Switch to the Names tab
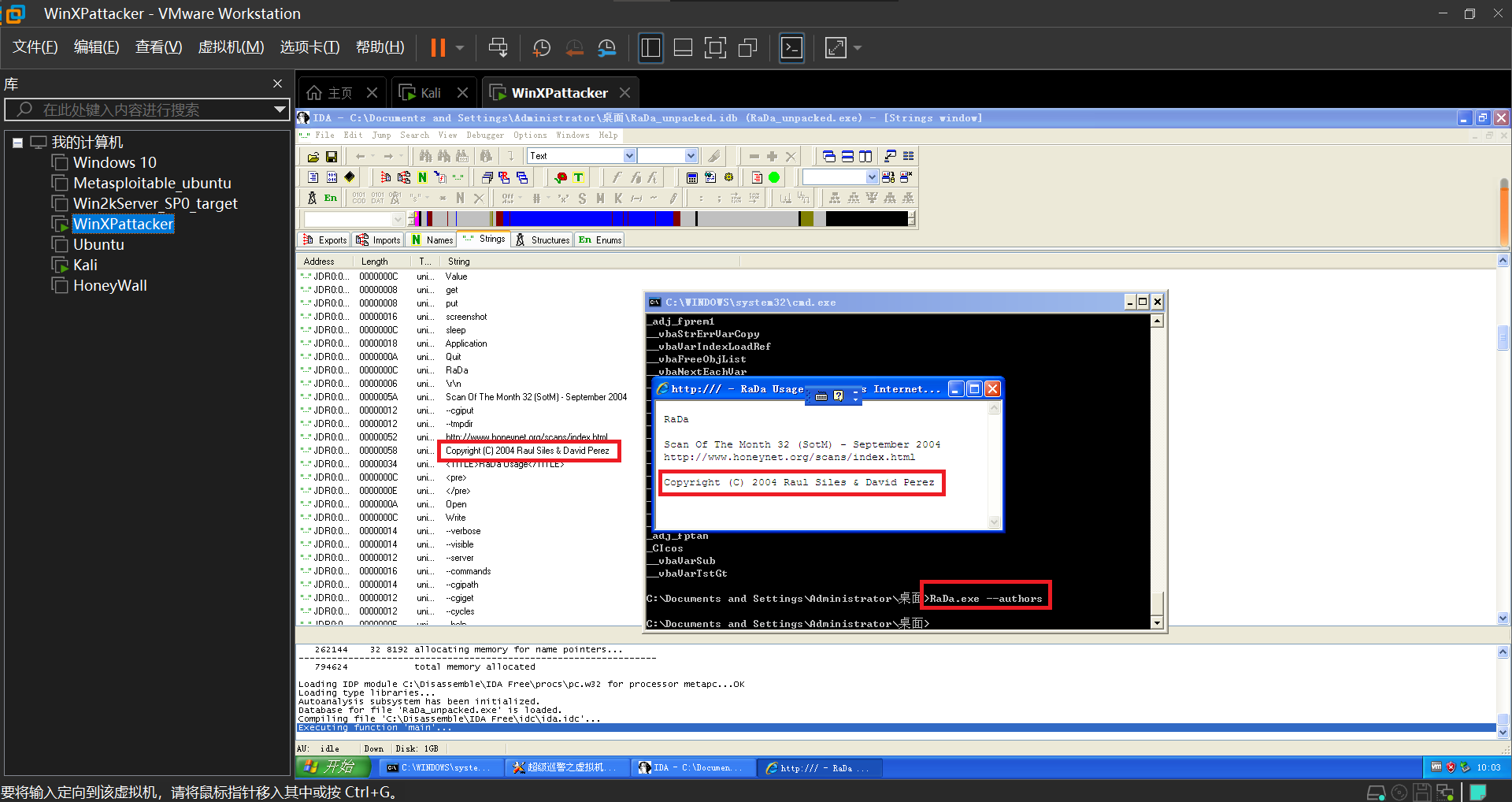Viewport: 1512px width, 802px height. tap(432, 239)
